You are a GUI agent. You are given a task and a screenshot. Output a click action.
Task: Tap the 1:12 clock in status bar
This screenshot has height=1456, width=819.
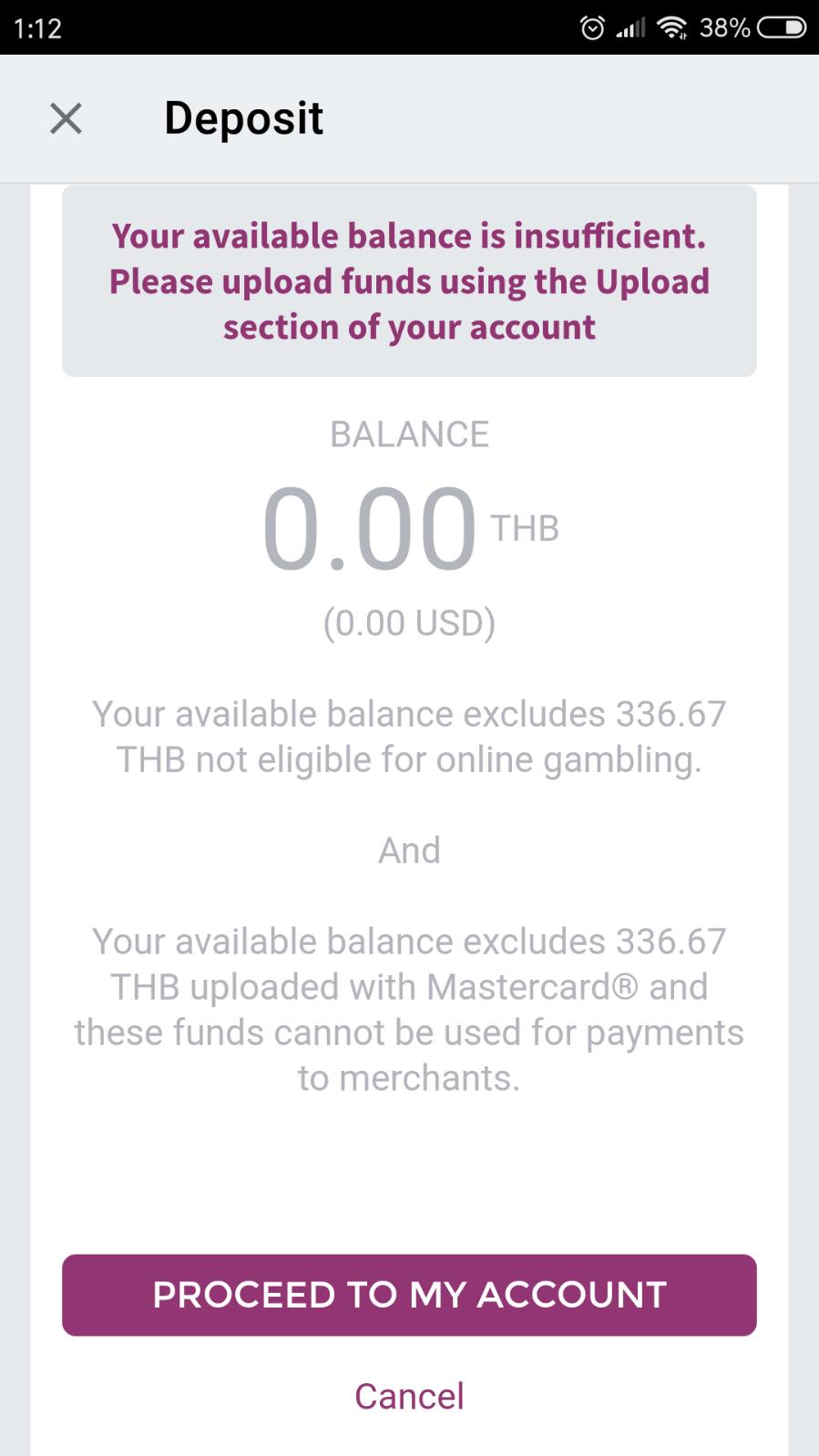(38, 28)
